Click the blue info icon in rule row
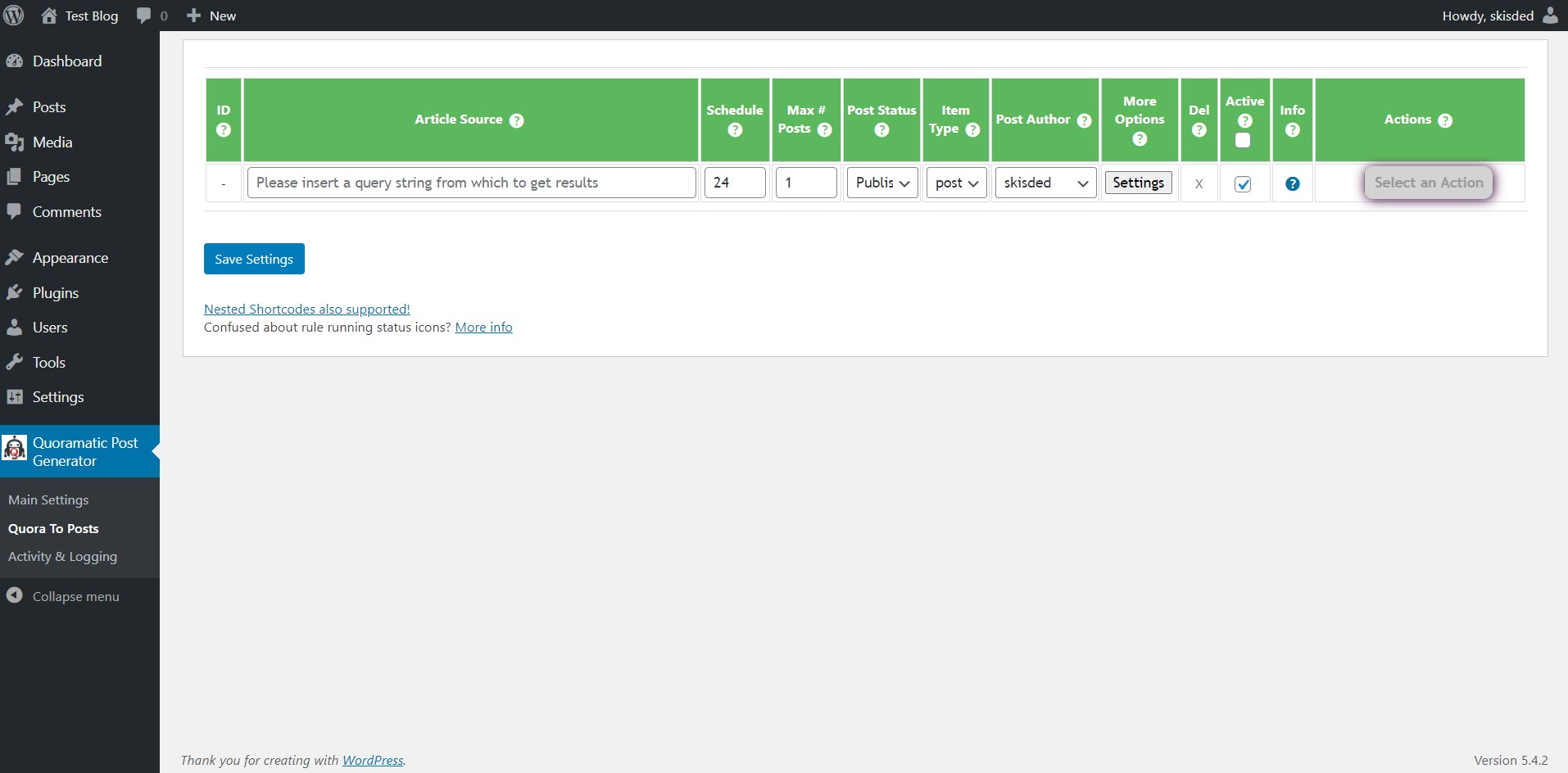The image size is (1568, 773). 1293,184
